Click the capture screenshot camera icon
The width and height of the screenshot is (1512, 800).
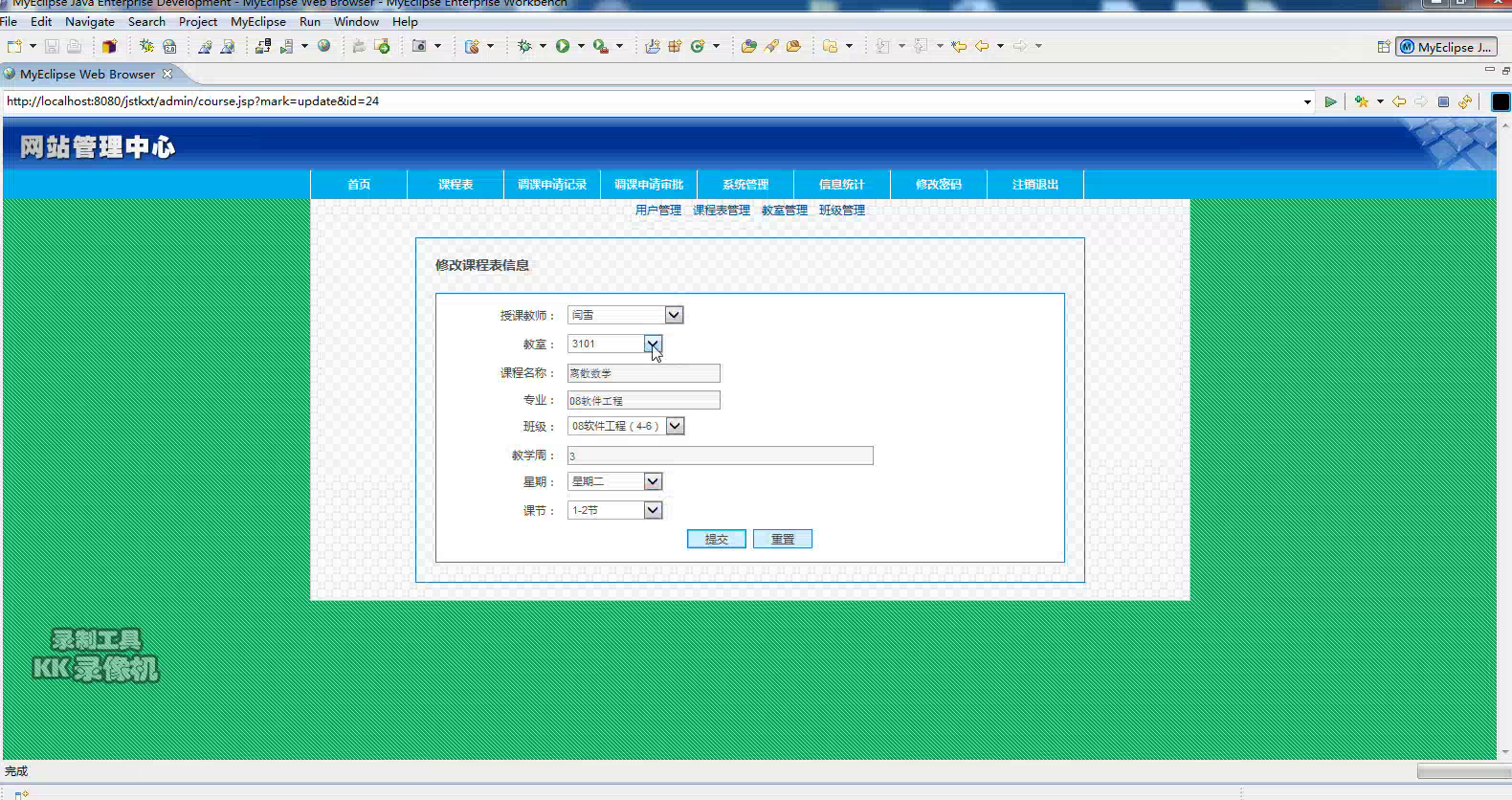click(419, 46)
